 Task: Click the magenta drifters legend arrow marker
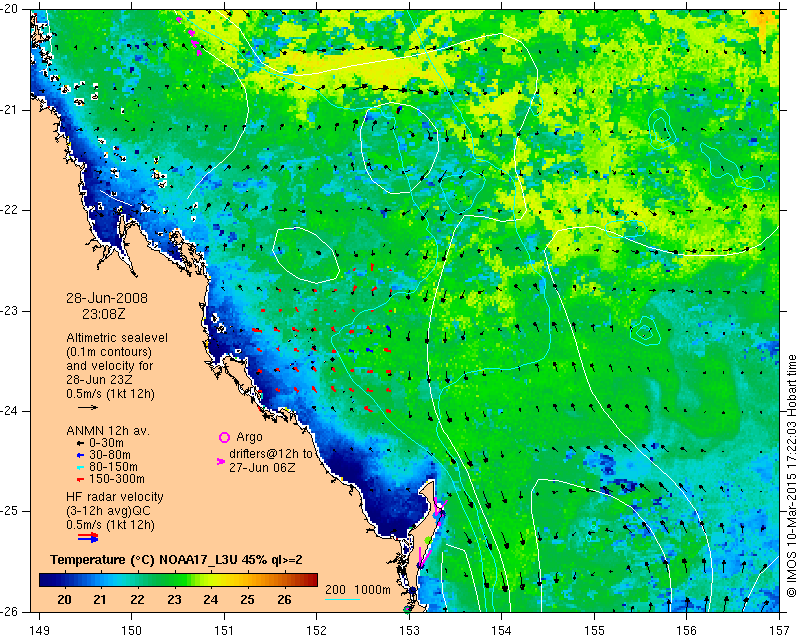tap(220, 461)
